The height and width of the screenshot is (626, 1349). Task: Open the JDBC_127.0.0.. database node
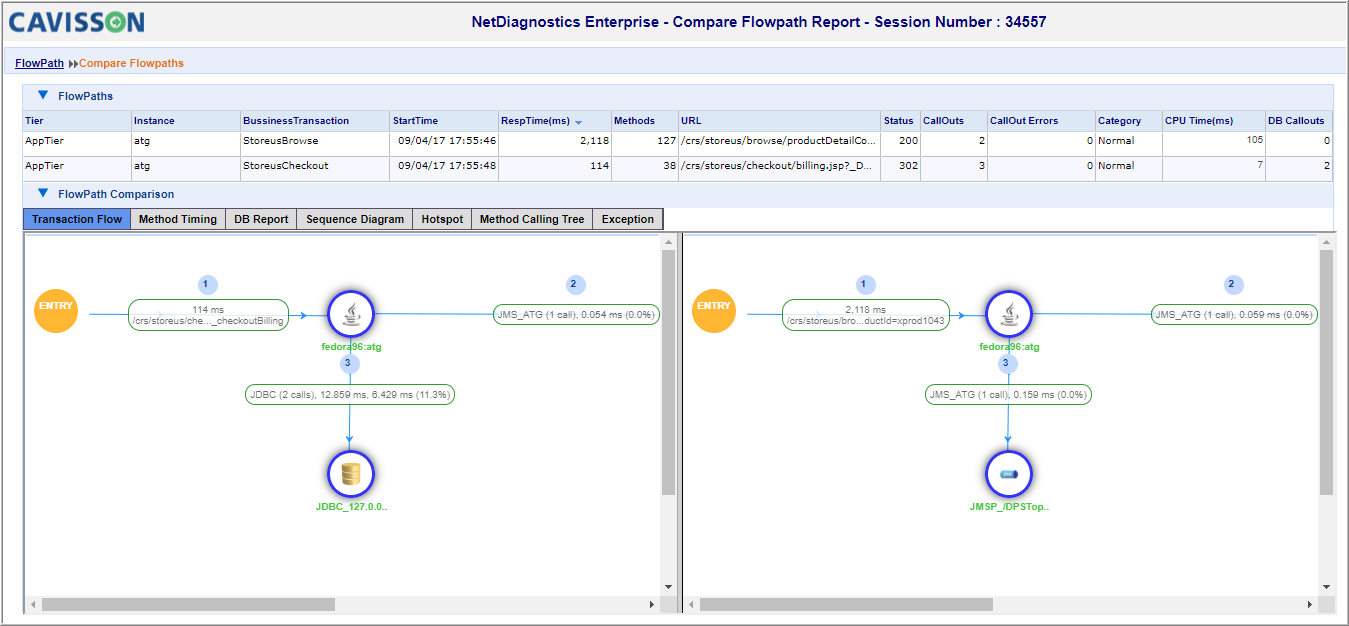(x=350, y=474)
